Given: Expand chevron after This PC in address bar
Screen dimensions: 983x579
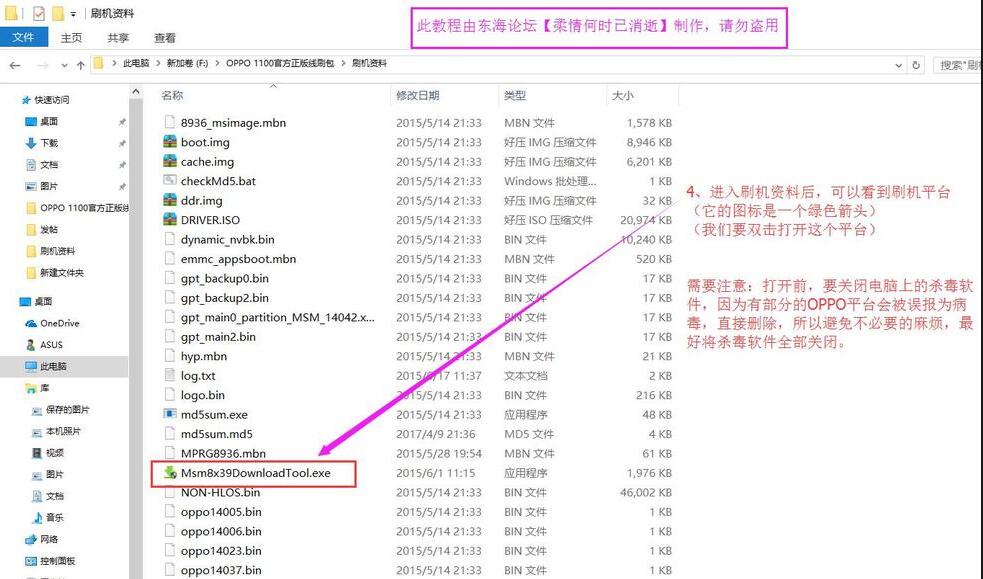Looking at the screenshot, I should pyautogui.click(x=157, y=63).
